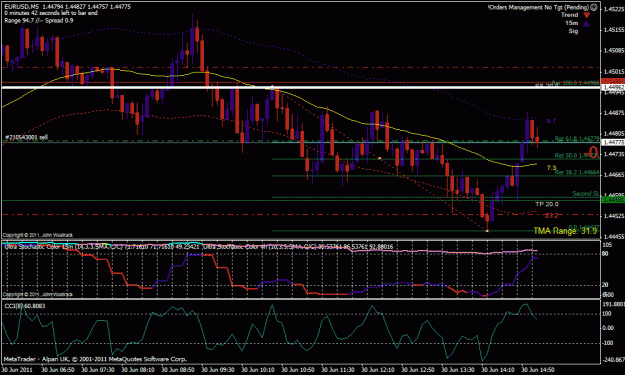Screen dimensions: 625x375
Task: Click the 1.45225 price axis value
Action: pos(614,9)
